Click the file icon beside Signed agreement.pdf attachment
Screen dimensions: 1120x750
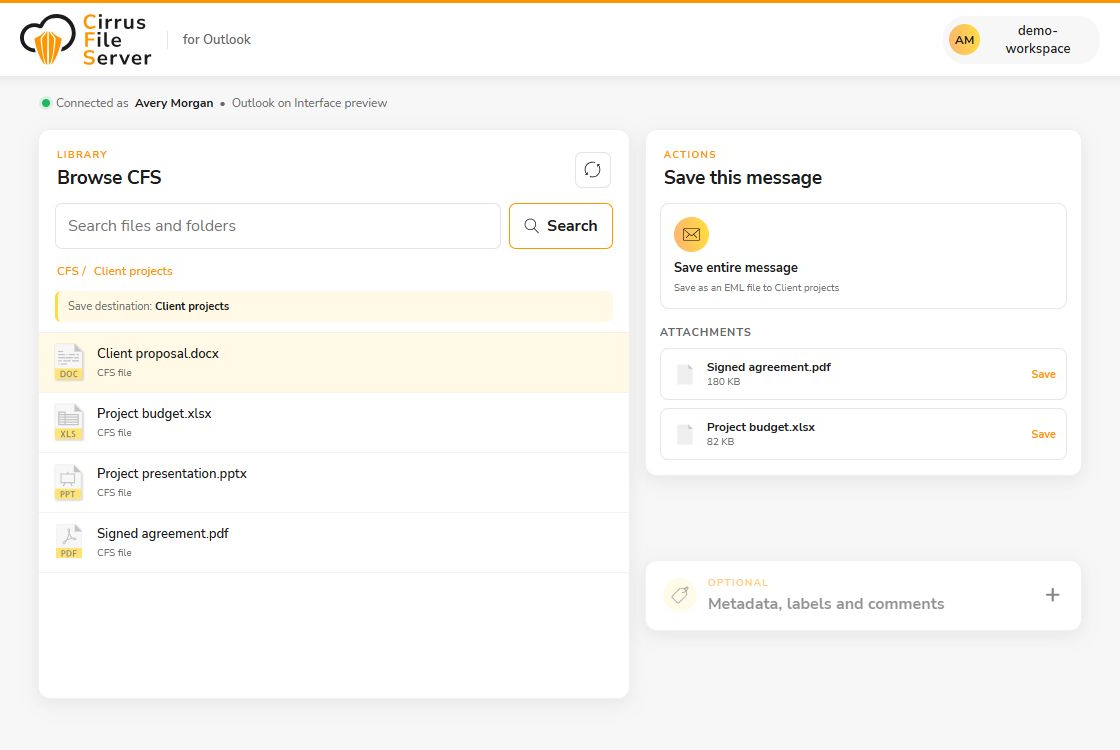coord(684,374)
